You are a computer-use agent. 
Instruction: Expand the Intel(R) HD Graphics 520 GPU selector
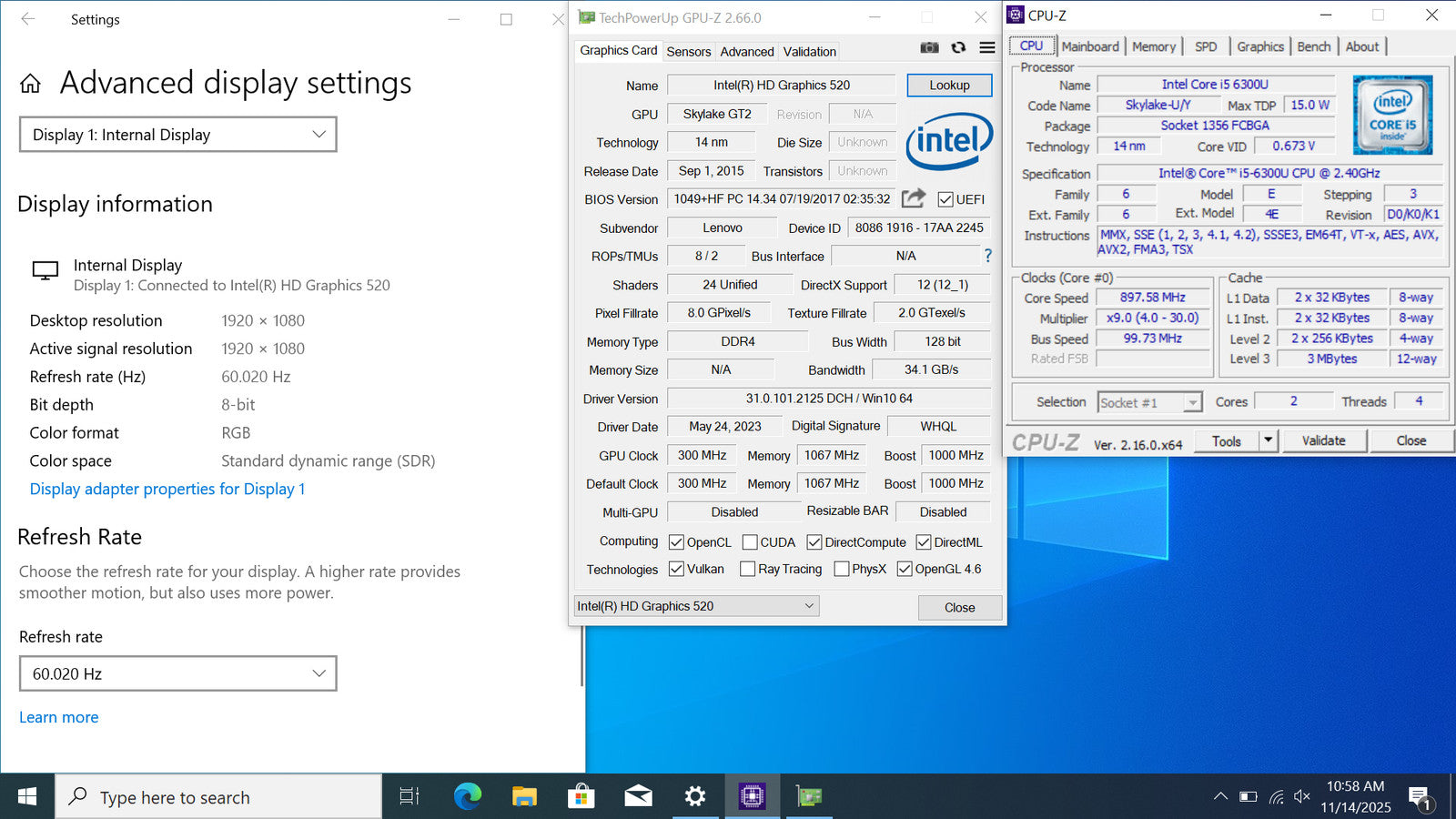click(697, 606)
